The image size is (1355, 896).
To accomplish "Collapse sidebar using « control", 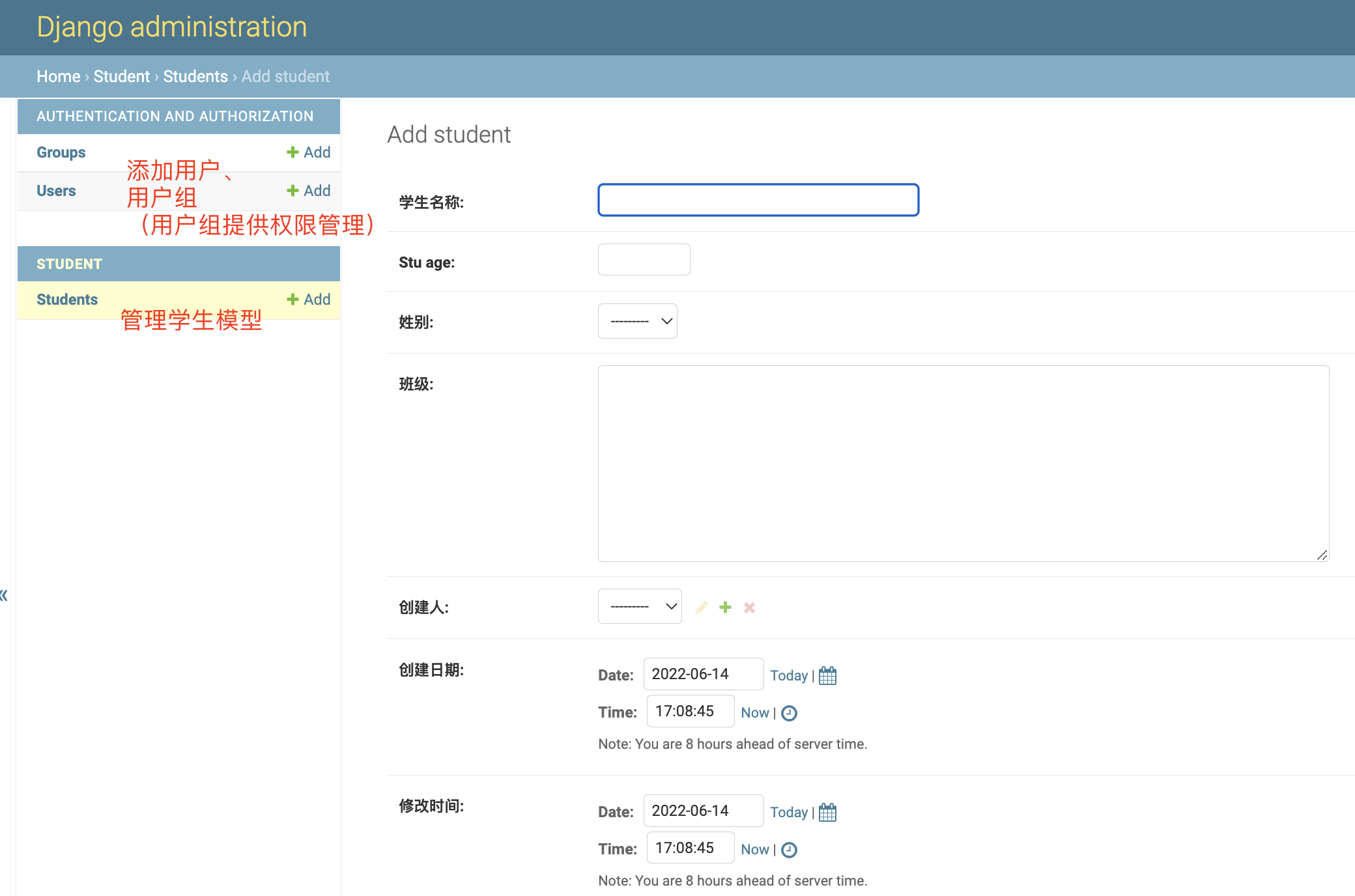I will tap(3, 594).
